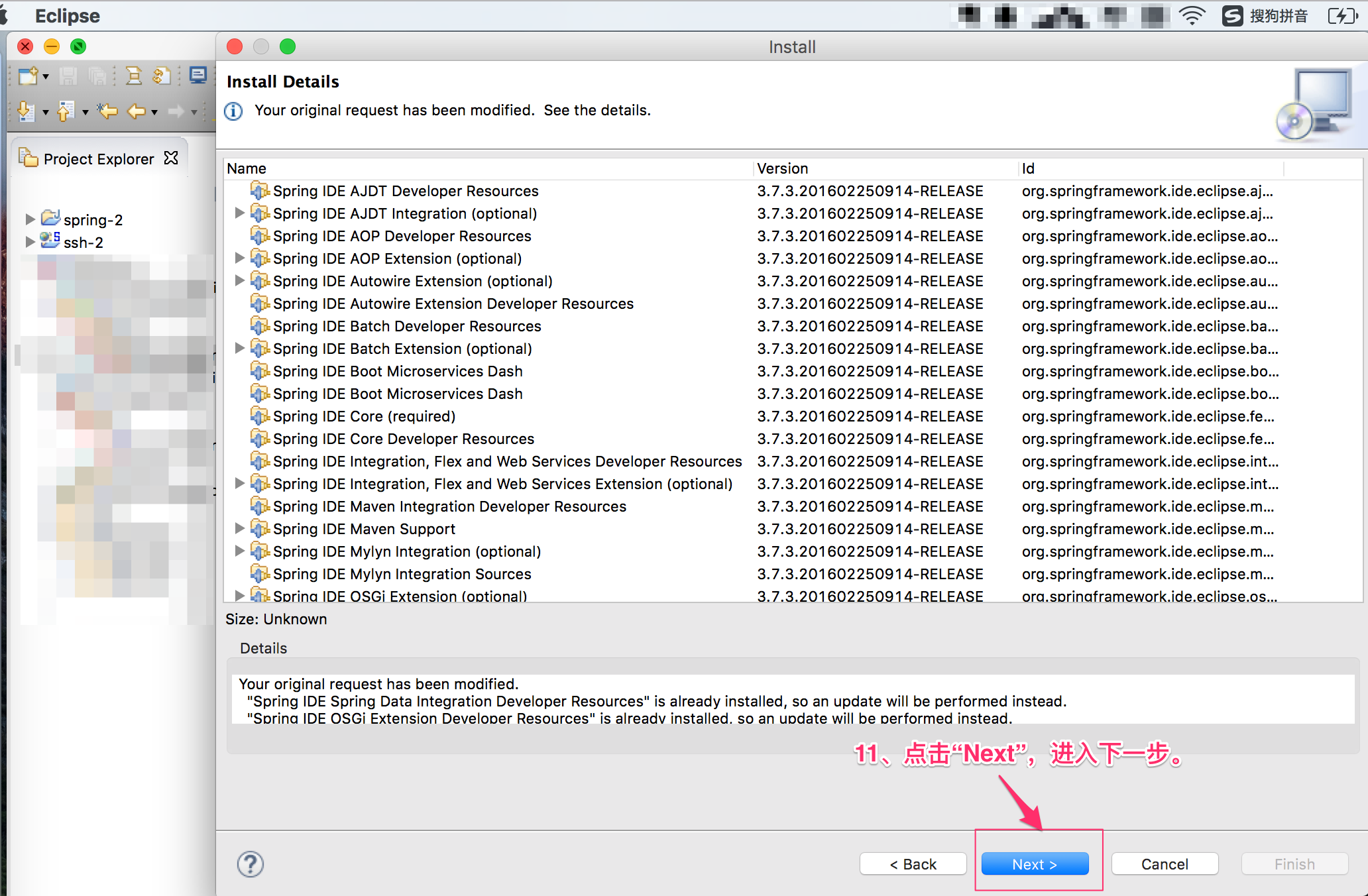Click the Back navigation arrow icon
Screen dimensions: 1368x896
(x=136, y=111)
